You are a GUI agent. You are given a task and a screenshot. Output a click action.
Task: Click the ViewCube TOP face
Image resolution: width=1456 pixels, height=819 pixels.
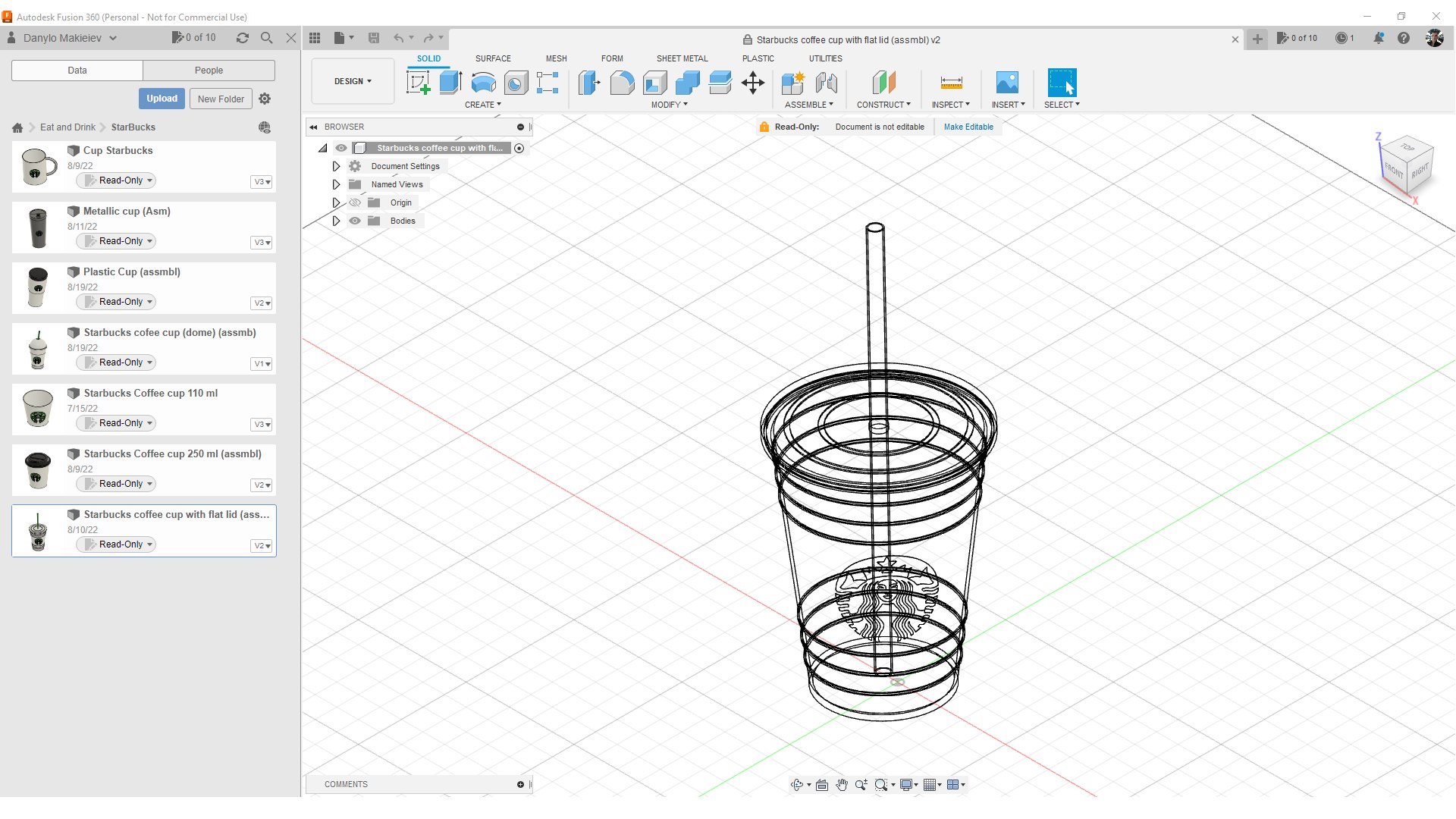coord(1407,147)
